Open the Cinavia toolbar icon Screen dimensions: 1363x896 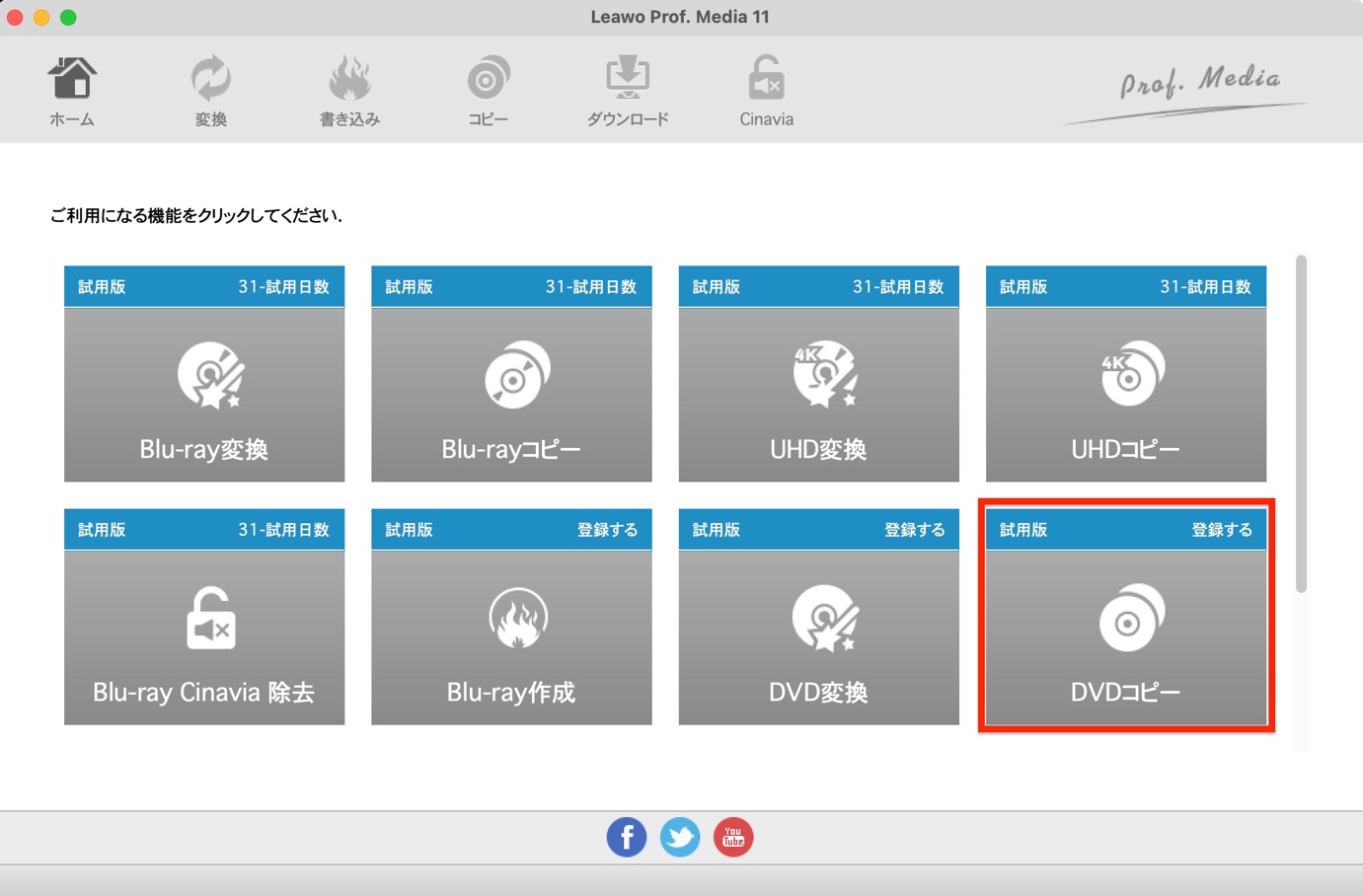767,79
